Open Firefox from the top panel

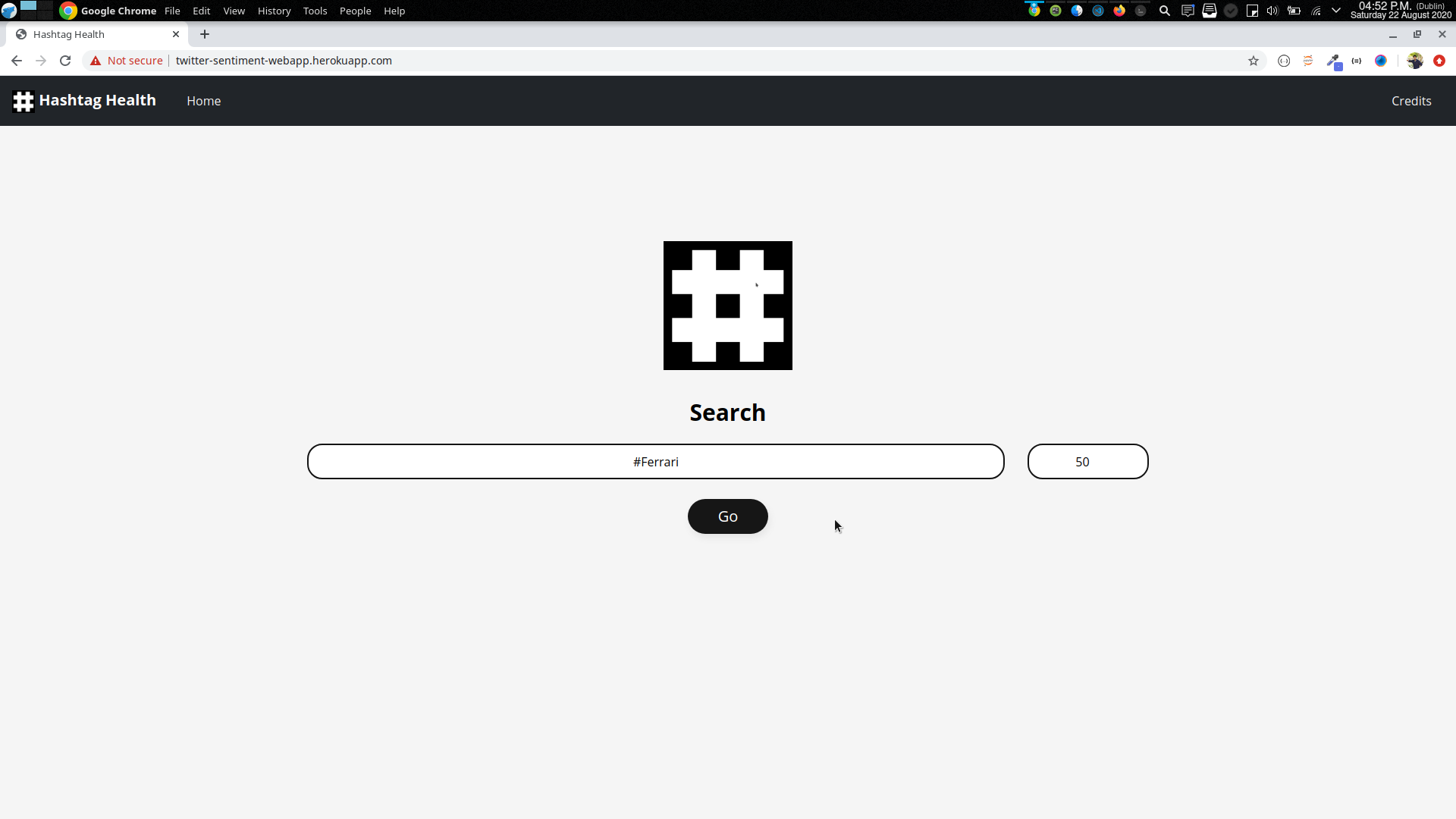(x=1119, y=11)
